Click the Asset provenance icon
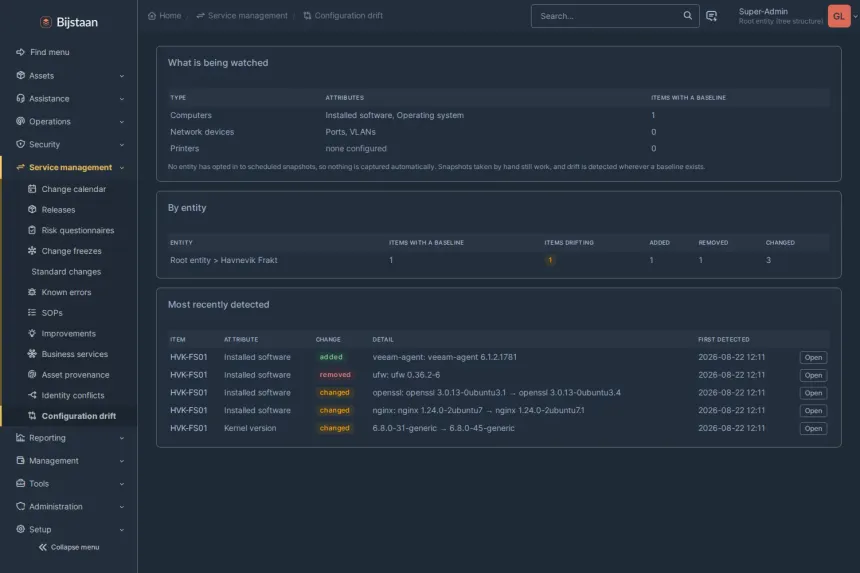860x573 pixels. click(x=32, y=375)
